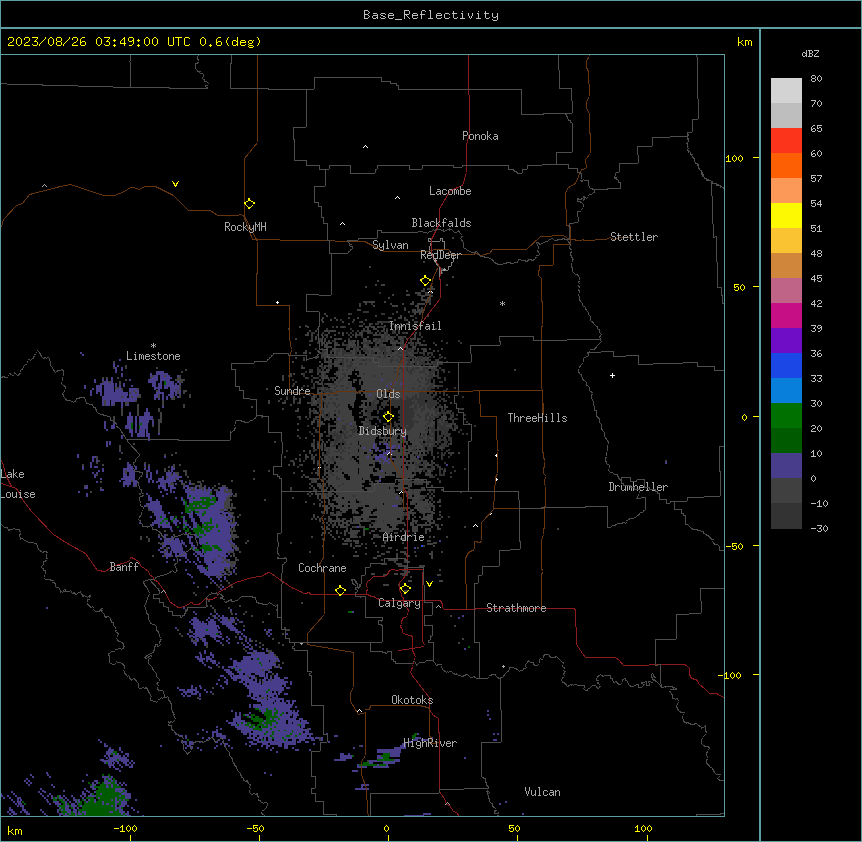Click the km label at bottom left
The image size is (862, 842).
click(x=15, y=830)
